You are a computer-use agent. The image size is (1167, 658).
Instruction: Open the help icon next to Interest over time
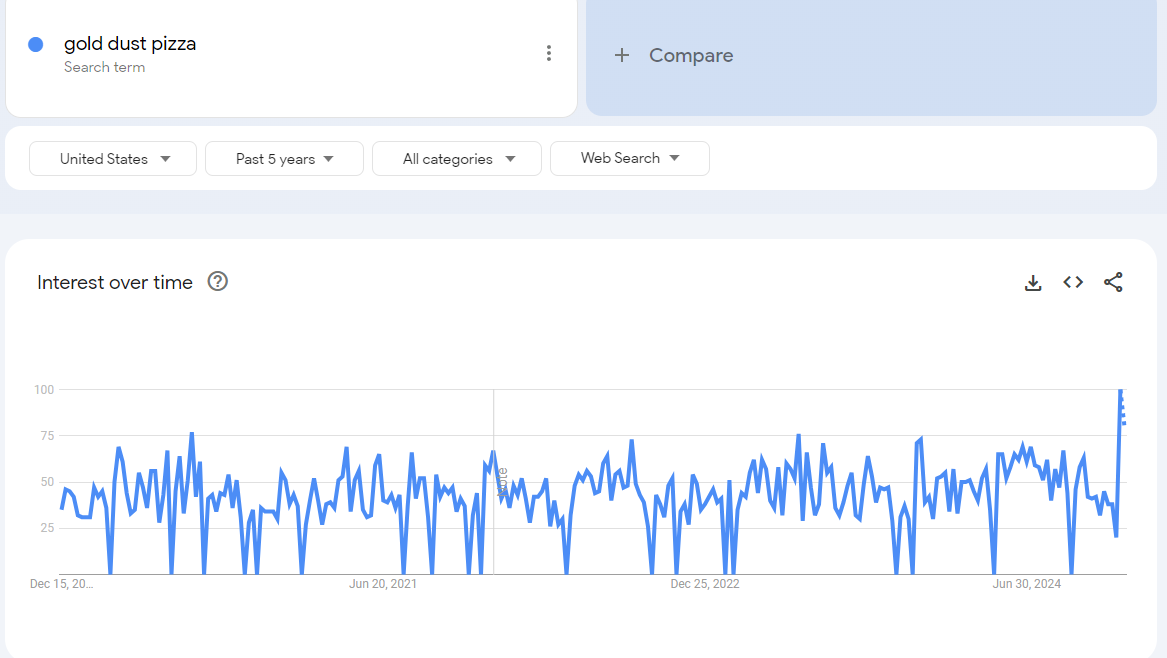218,282
